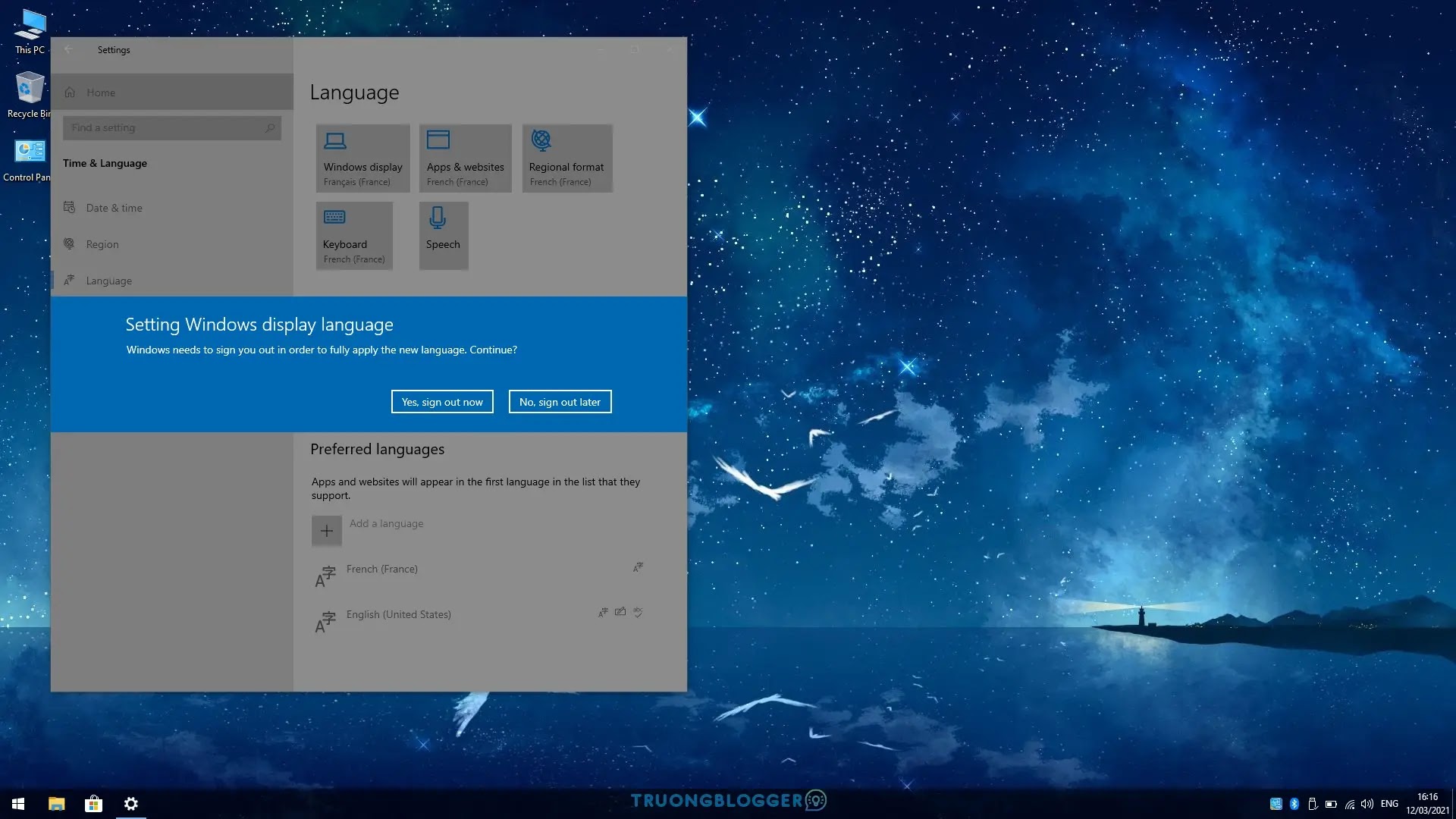This screenshot has width=1456, height=819.
Task: Close the Settings window
Action: tap(669, 49)
